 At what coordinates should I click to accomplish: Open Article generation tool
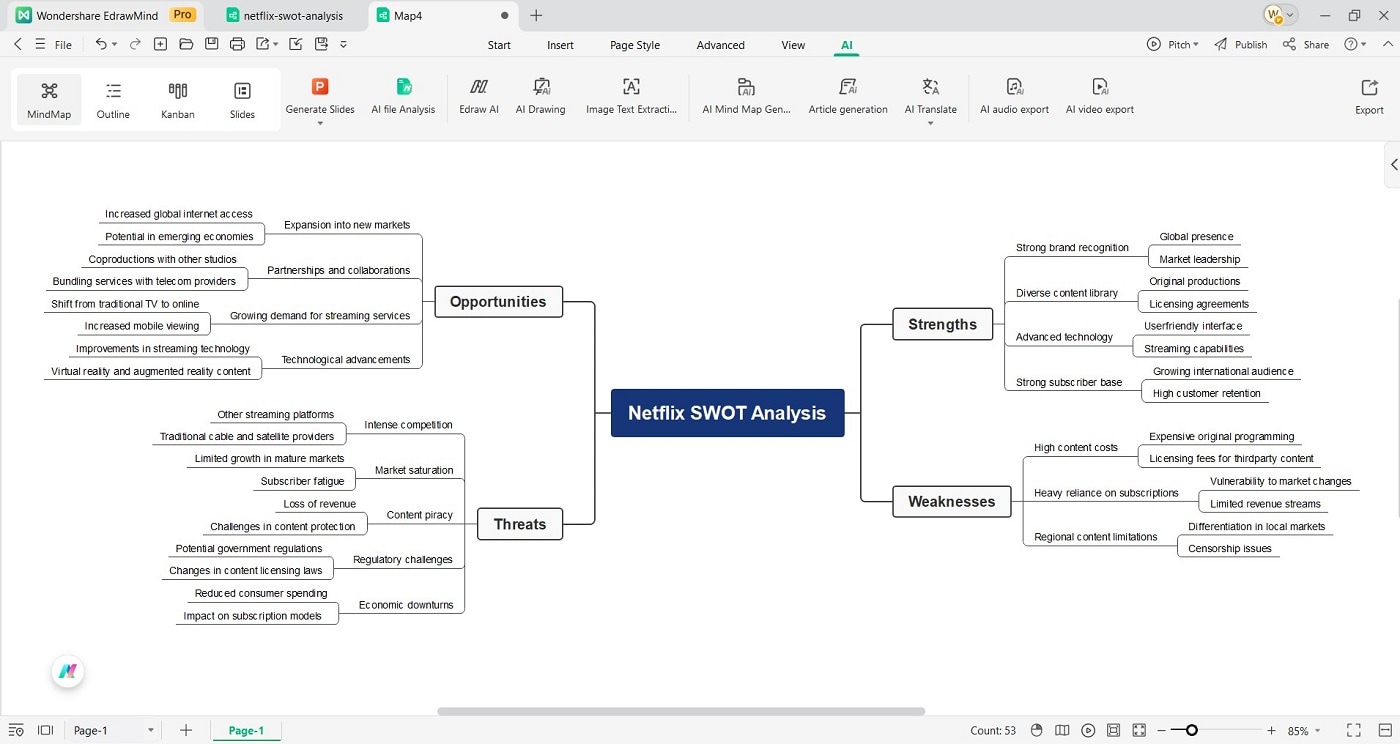[x=848, y=97]
